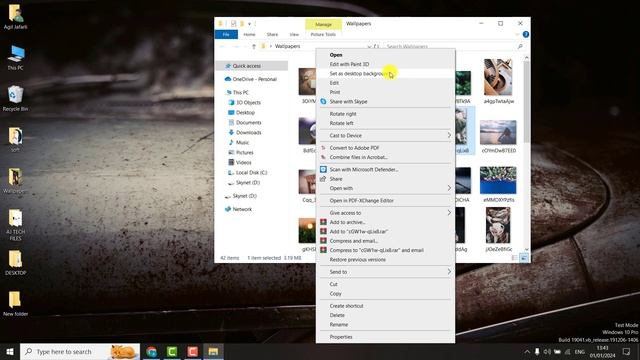Open the Agil Jafarli desktop folder icon
The width and height of the screenshot is (640, 360).
pos(16,17)
